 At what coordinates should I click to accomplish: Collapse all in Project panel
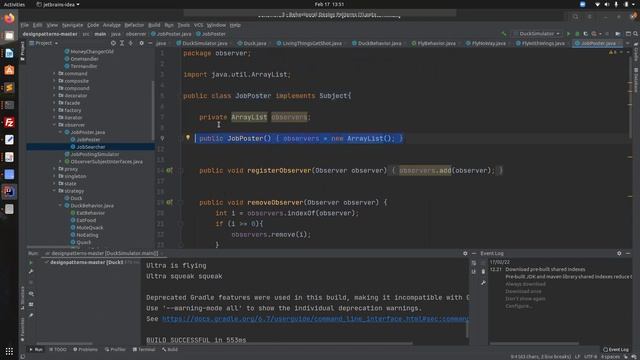[131, 43]
